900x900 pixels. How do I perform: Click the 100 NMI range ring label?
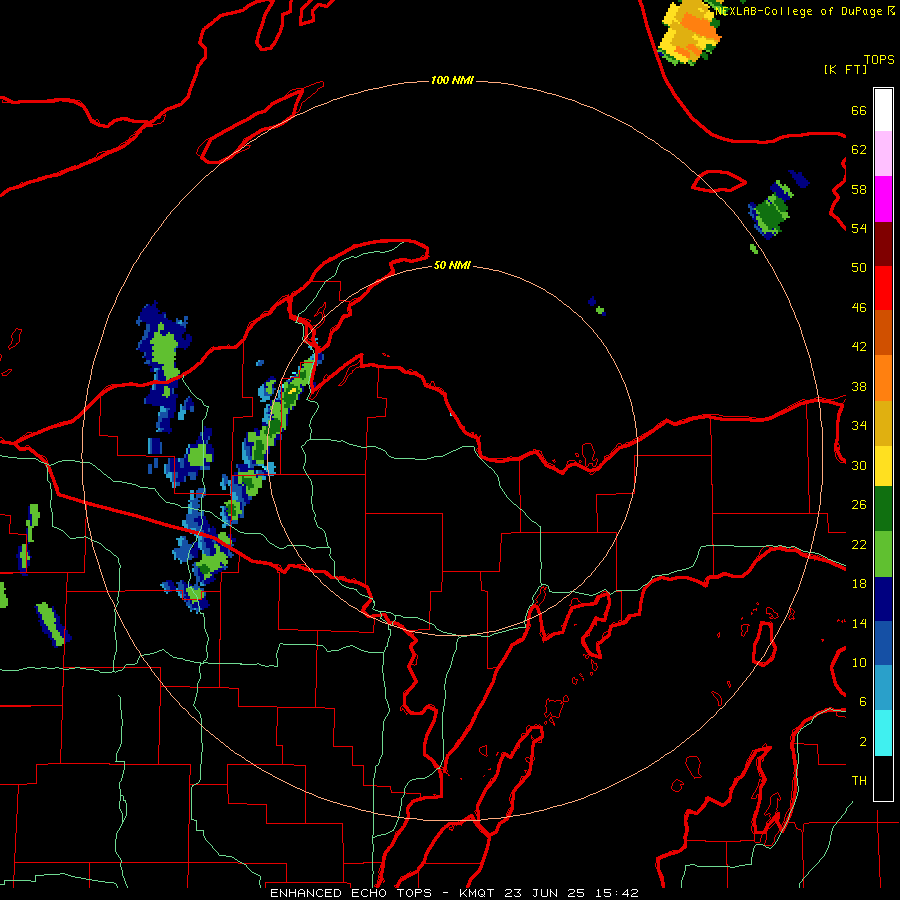452,80
